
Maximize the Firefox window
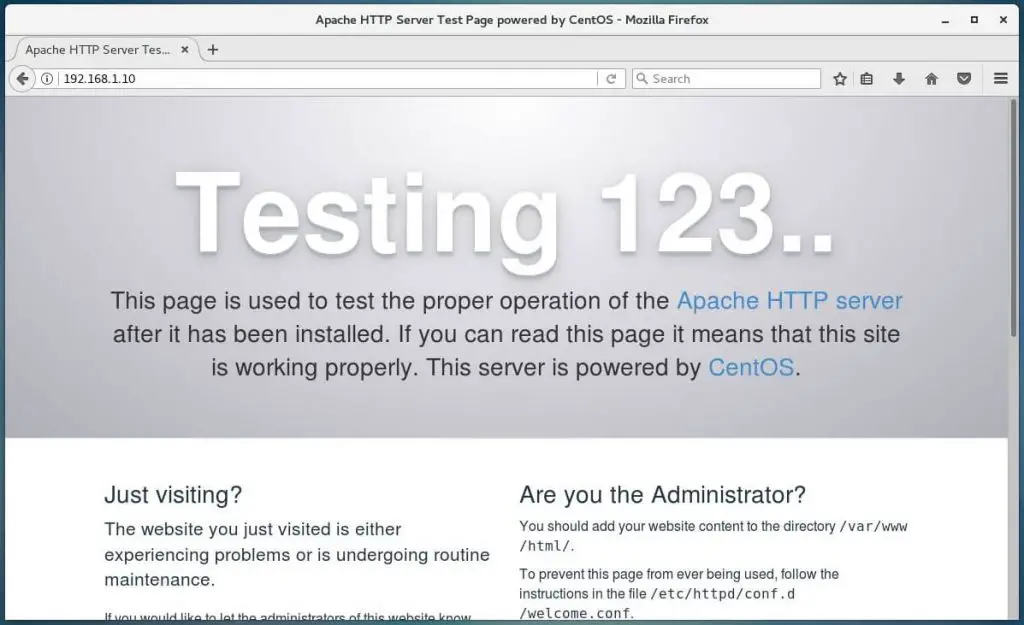tap(974, 20)
